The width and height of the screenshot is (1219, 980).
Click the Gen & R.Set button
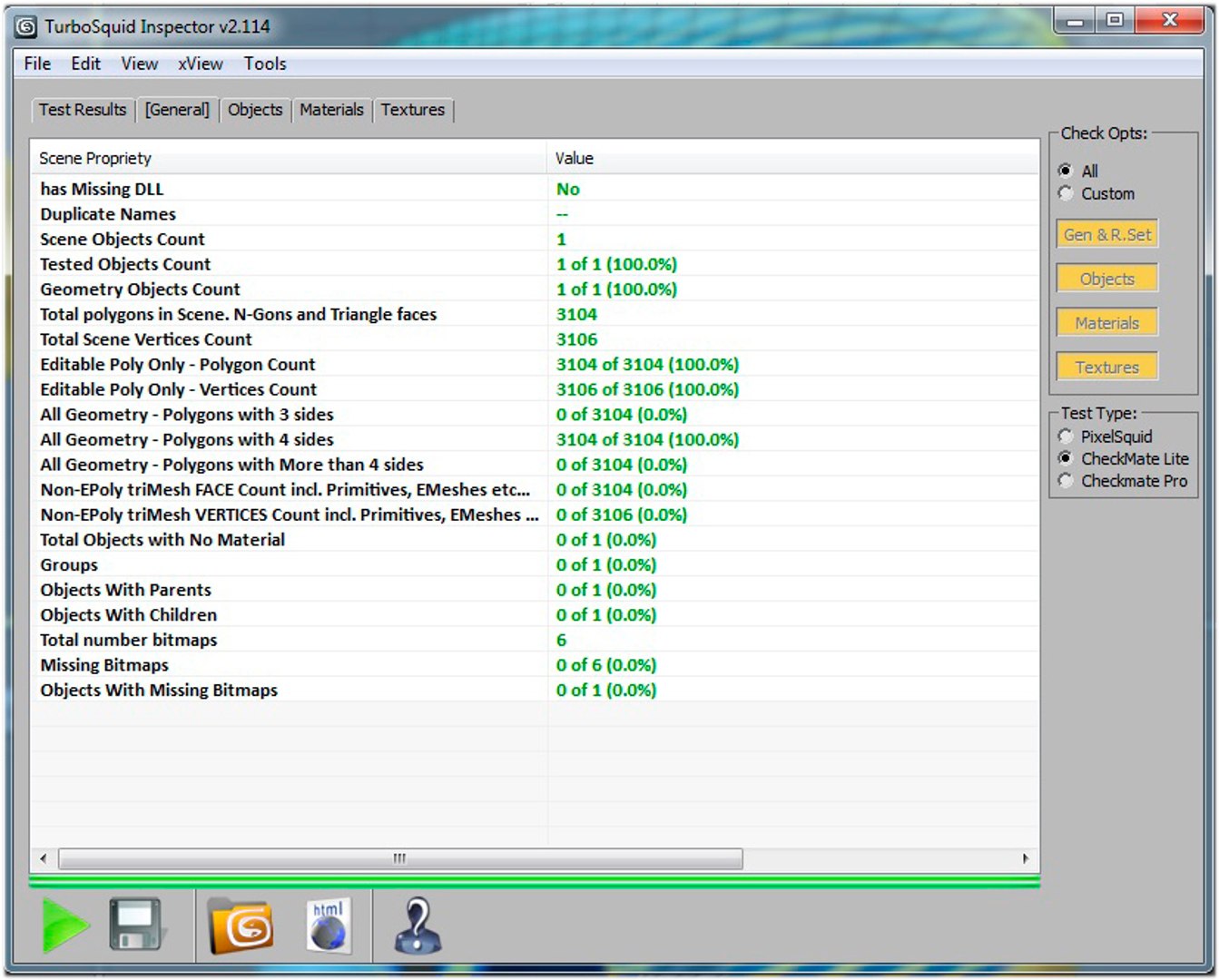point(1107,234)
